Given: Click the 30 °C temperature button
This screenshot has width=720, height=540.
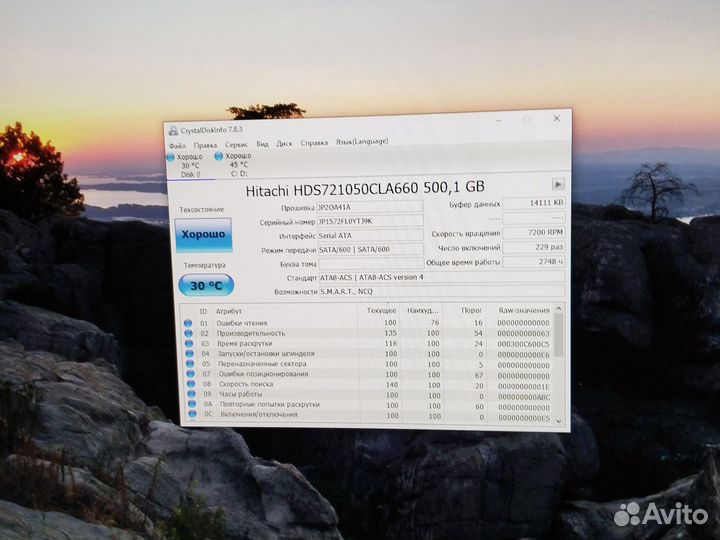Looking at the screenshot, I should 206,285.
